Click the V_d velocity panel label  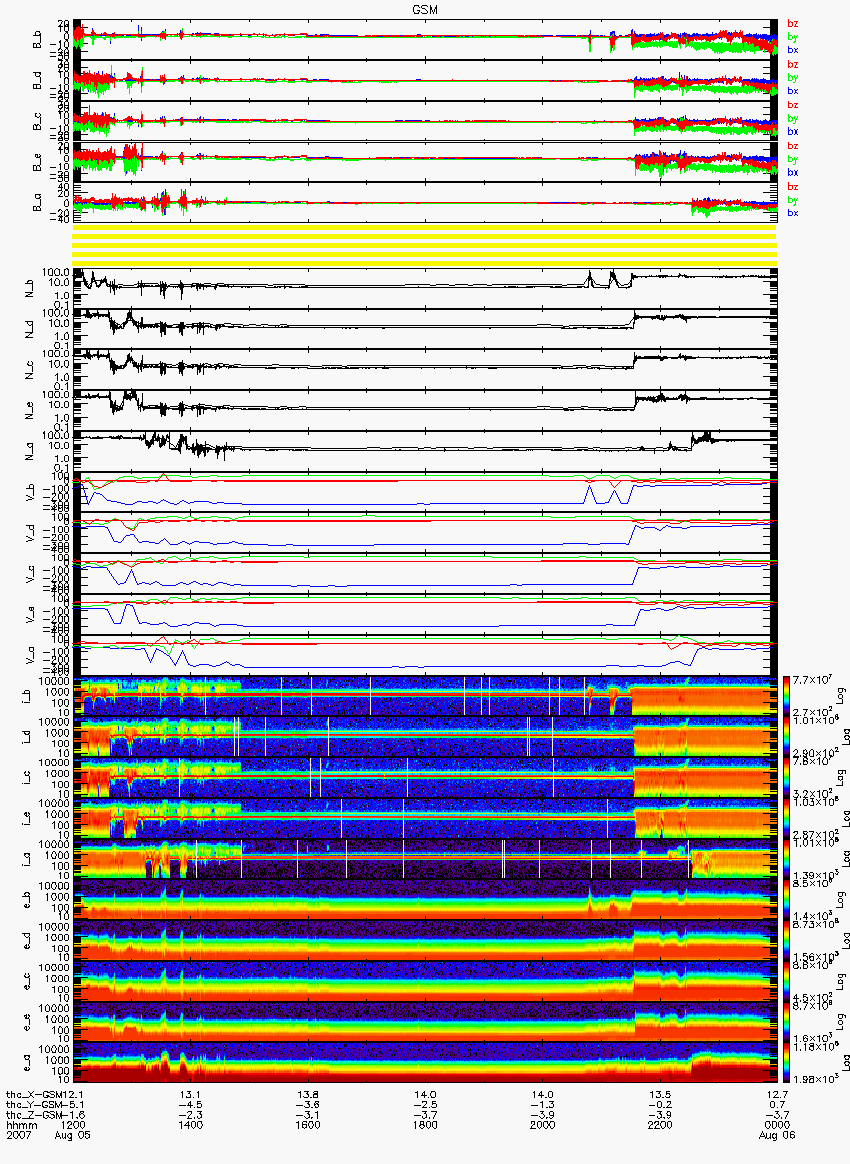point(31,533)
